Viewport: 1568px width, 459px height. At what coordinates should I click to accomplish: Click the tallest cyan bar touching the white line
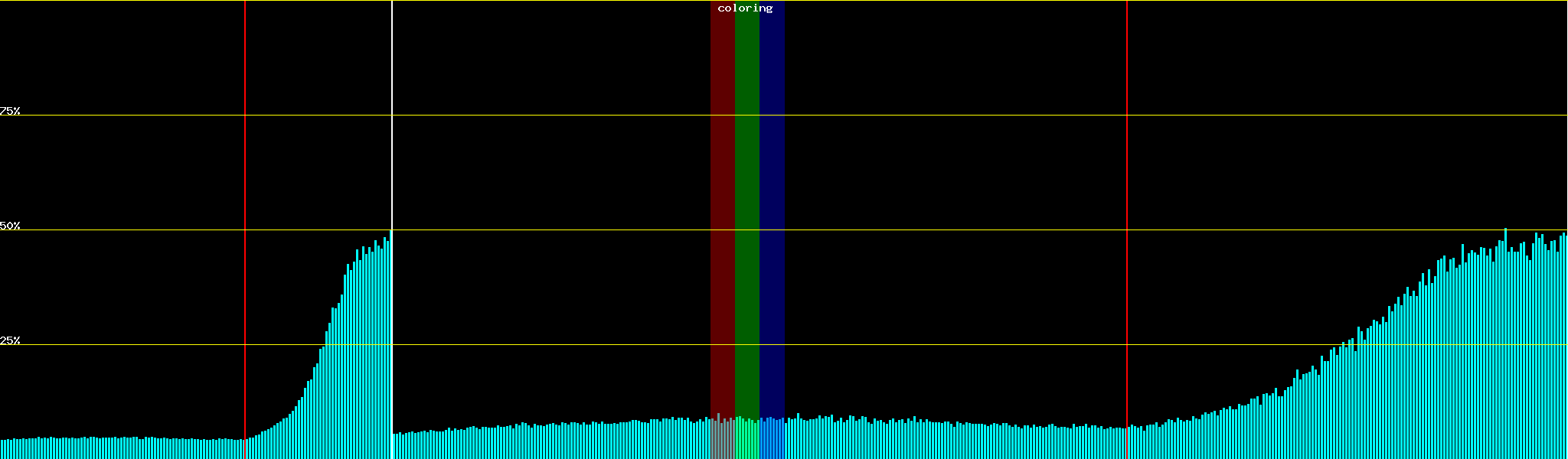[x=390, y=344]
